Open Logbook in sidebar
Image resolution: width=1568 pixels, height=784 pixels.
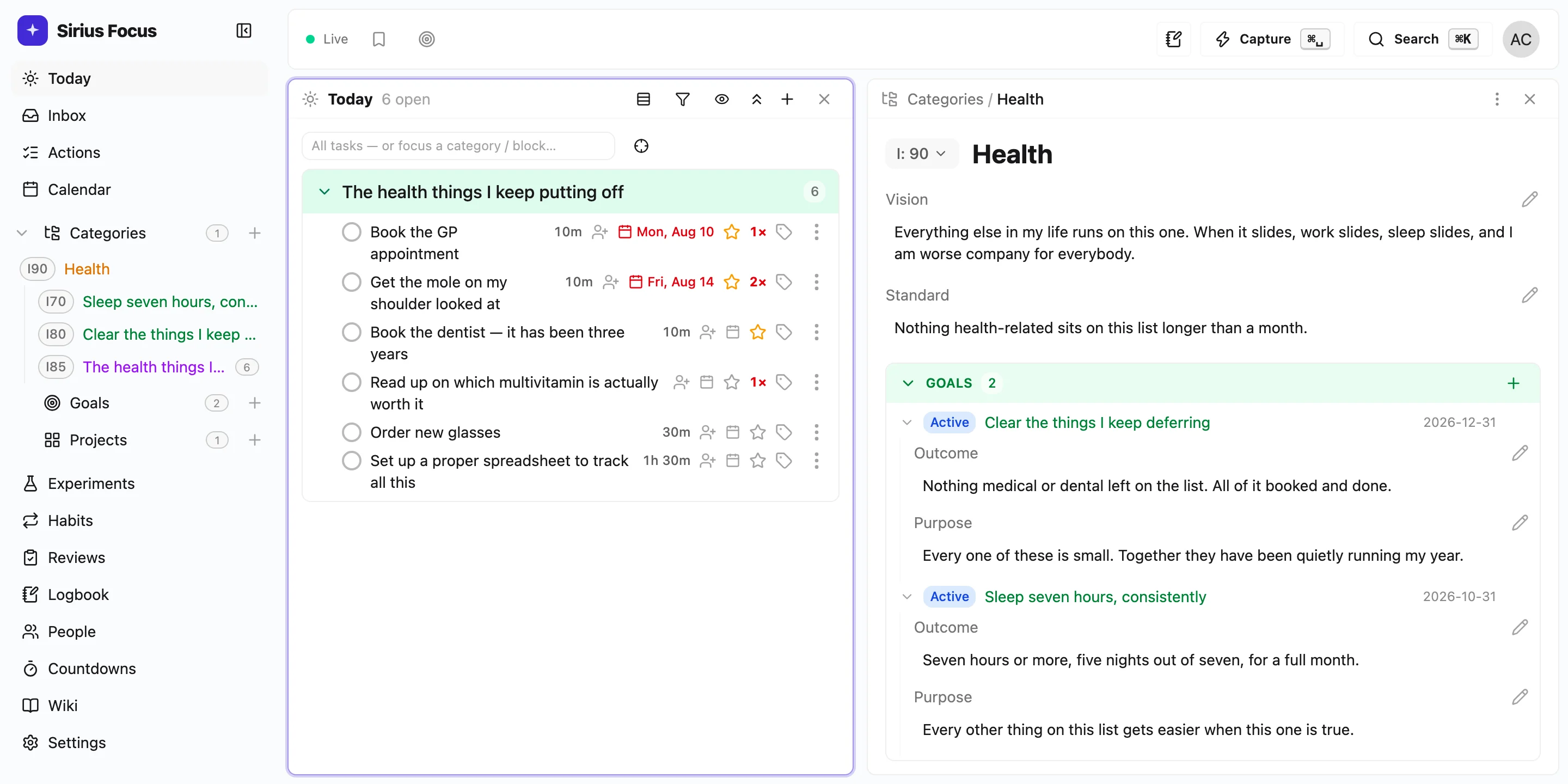(140, 595)
